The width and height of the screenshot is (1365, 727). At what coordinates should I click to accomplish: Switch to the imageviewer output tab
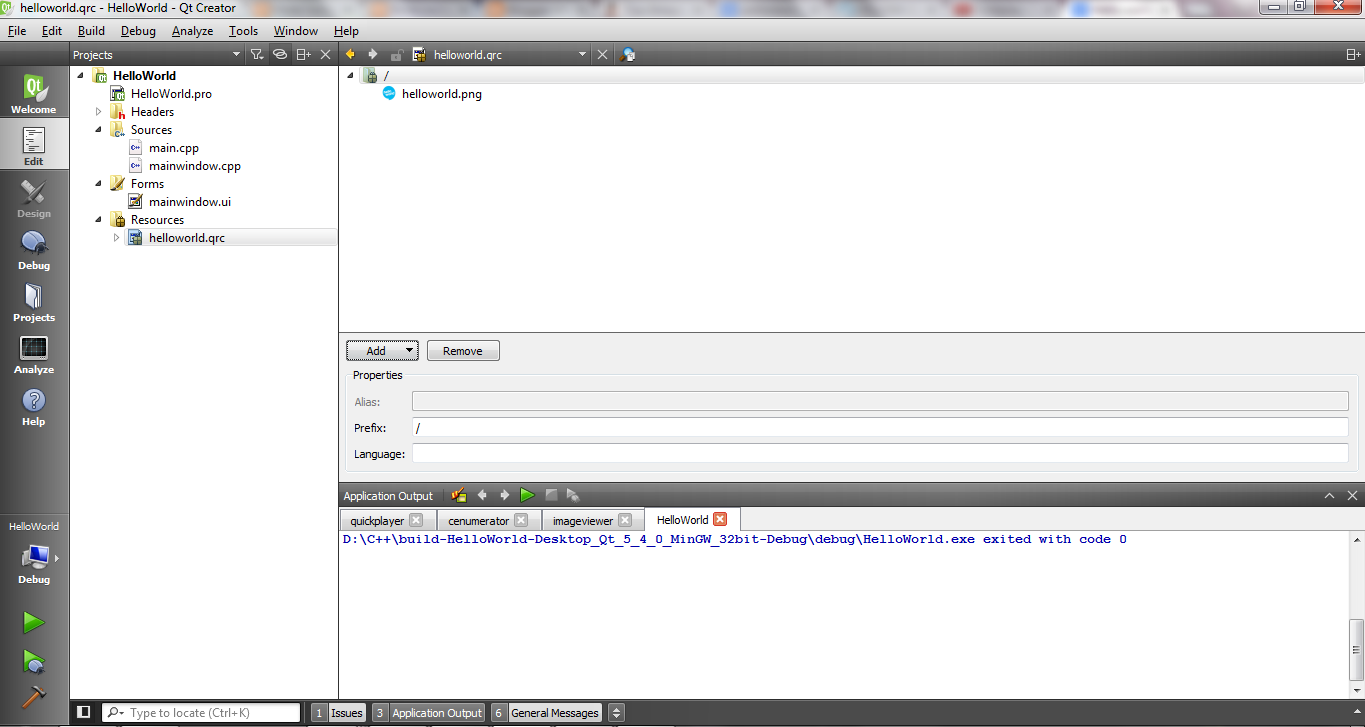pos(585,519)
